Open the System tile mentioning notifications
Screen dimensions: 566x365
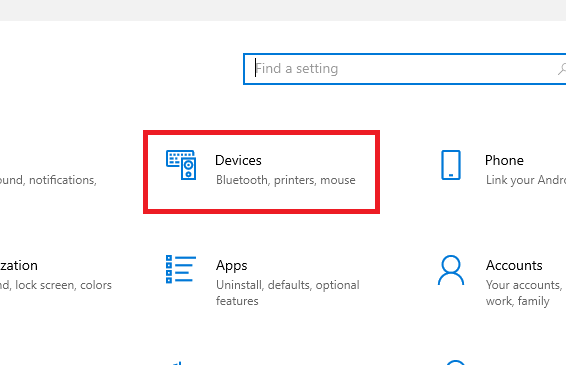coord(48,180)
